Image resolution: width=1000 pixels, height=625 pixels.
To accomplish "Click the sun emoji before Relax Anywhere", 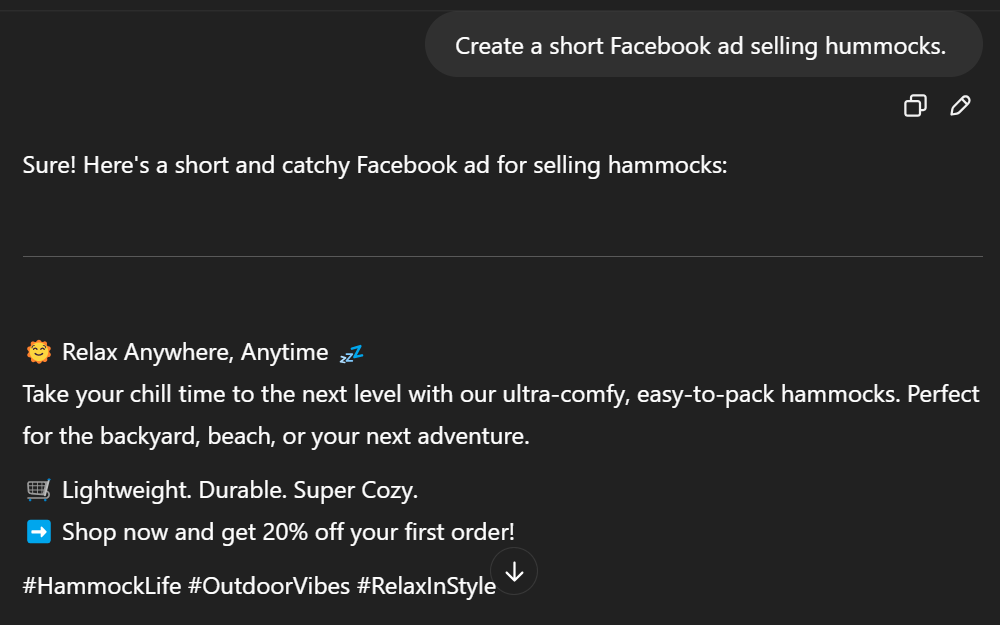I will point(39,352).
